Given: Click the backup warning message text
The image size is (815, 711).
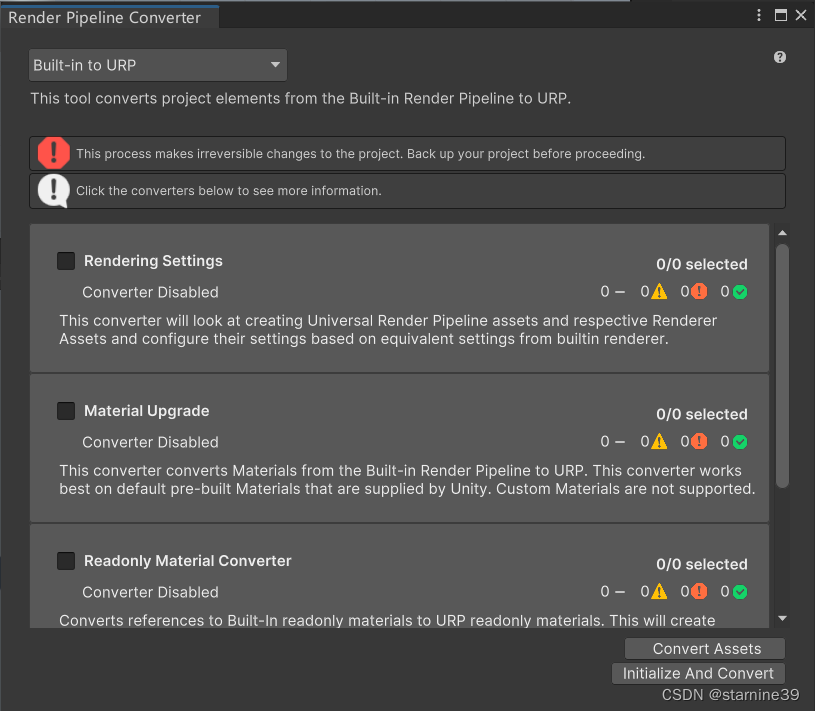Looking at the screenshot, I should click(x=360, y=154).
